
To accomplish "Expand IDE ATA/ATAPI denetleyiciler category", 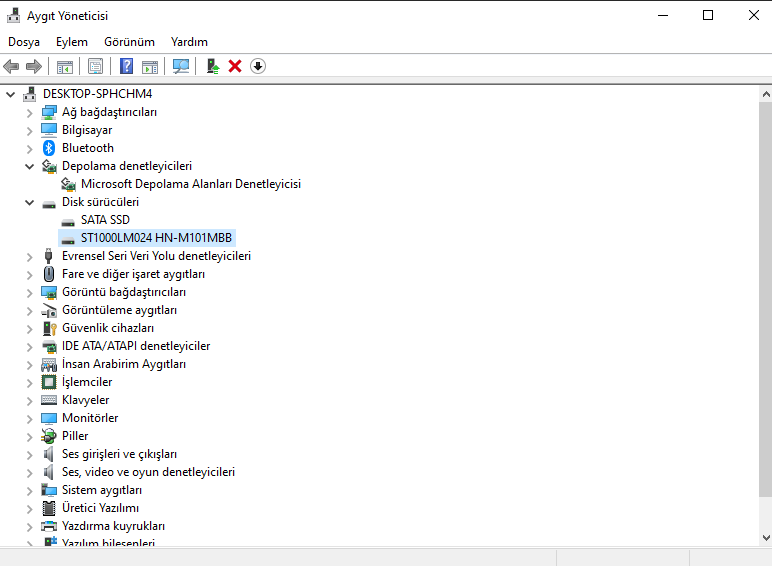I will [30, 346].
